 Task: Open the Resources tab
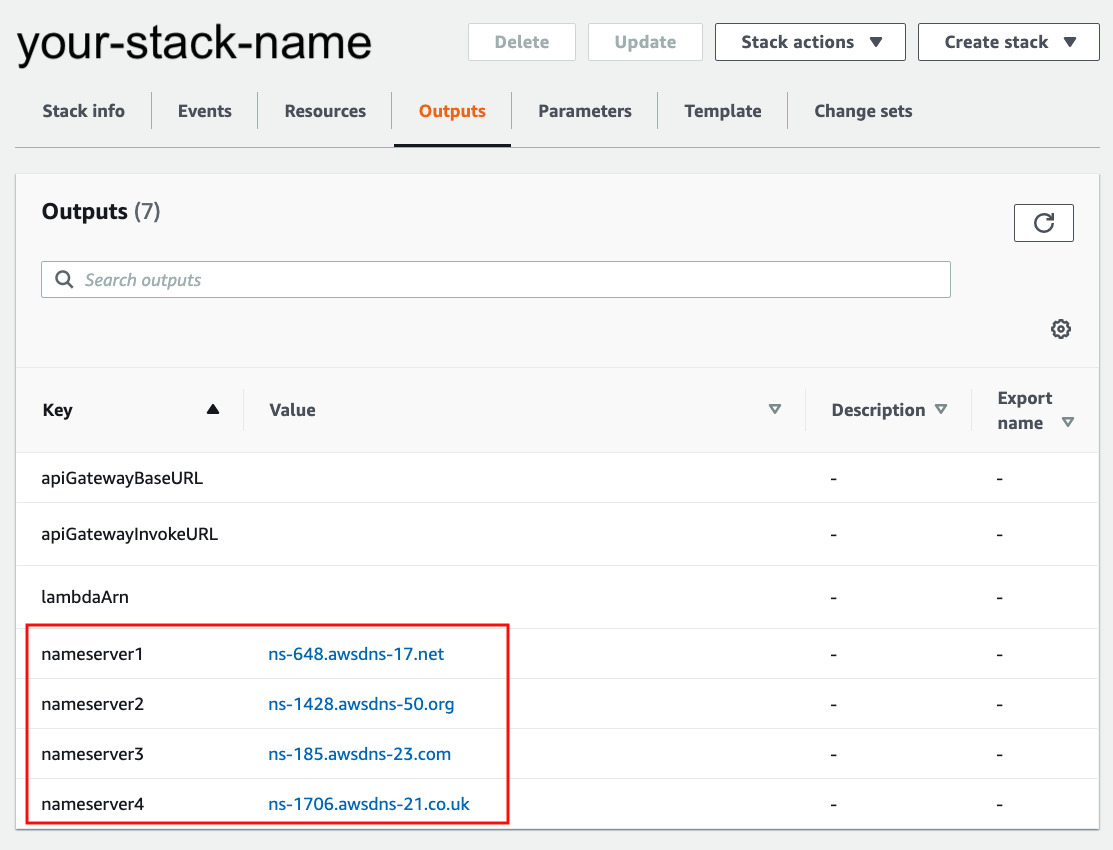(x=324, y=111)
